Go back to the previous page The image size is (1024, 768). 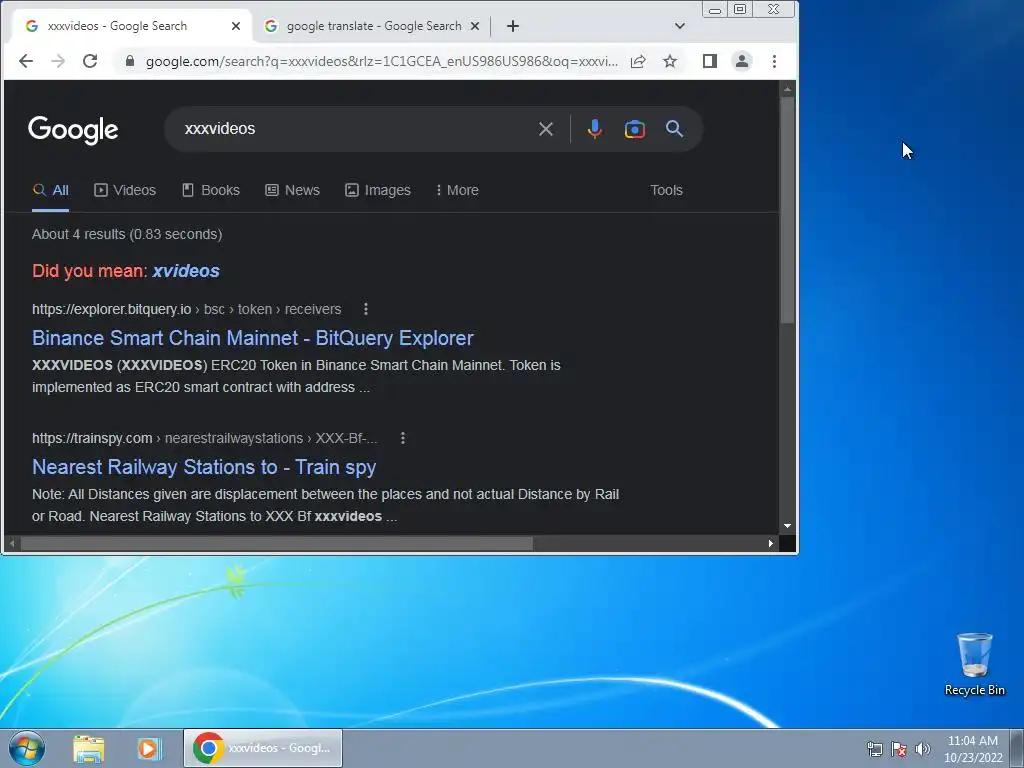(x=25, y=61)
